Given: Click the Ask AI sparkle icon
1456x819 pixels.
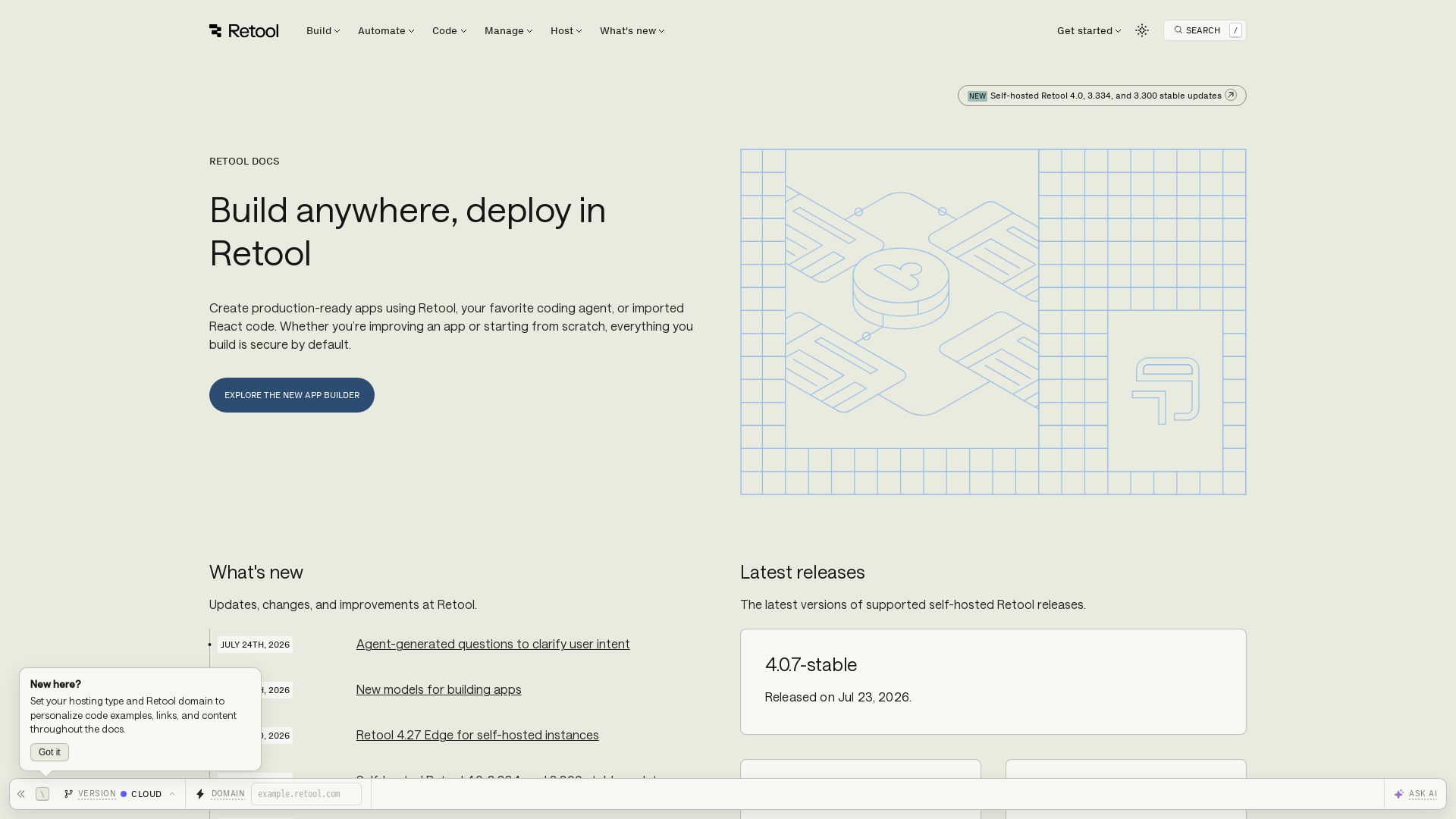Looking at the screenshot, I should click(x=1399, y=794).
